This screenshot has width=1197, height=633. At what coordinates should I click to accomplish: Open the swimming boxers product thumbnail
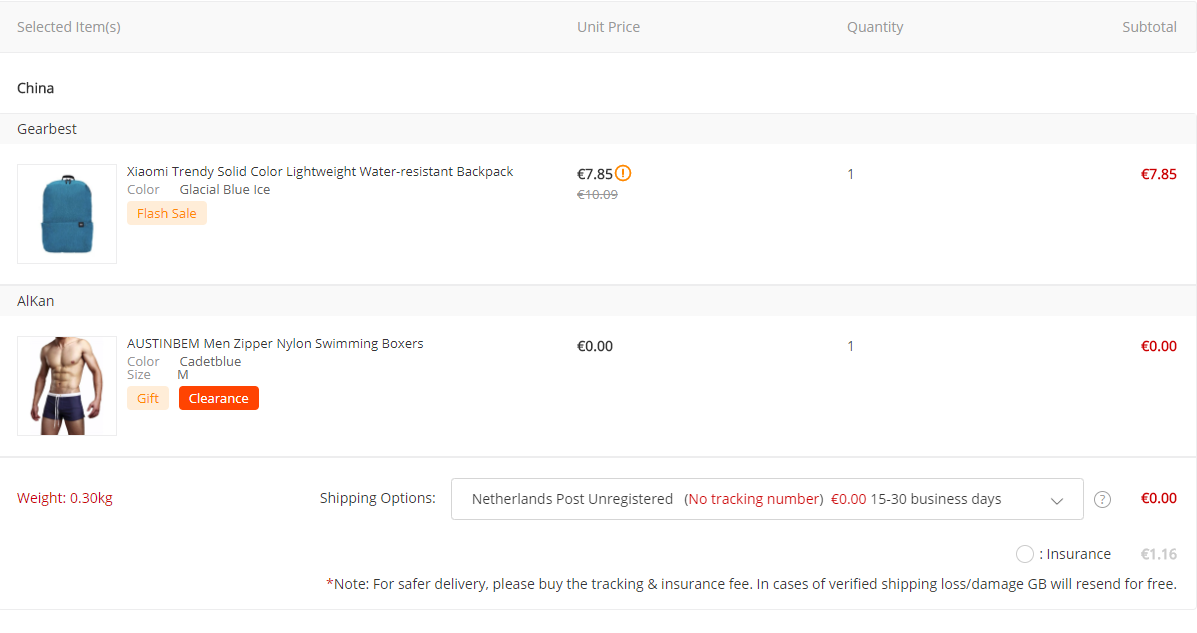(x=67, y=386)
